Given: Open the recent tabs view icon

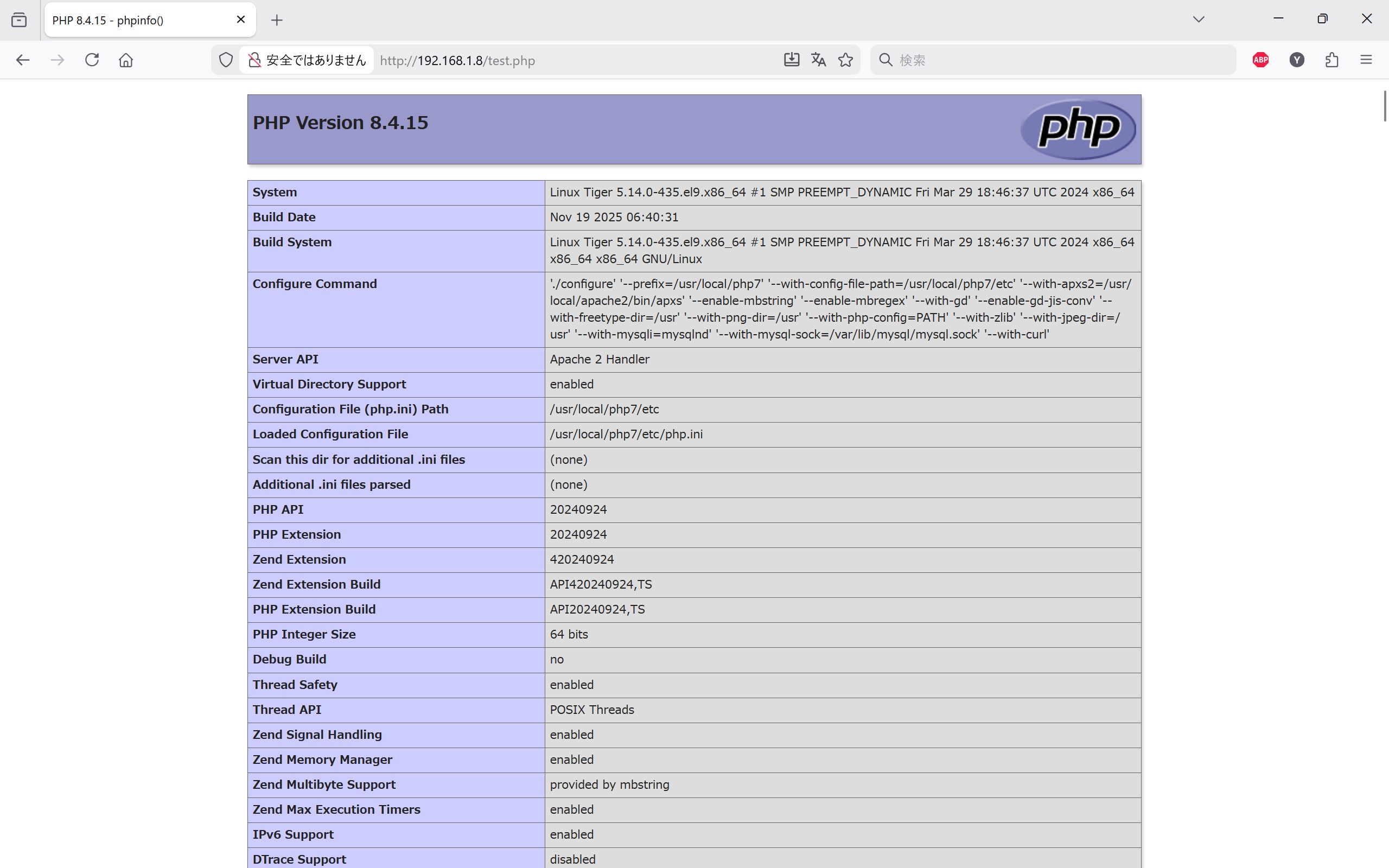Looking at the screenshot, I should click(x=19, y=20).
